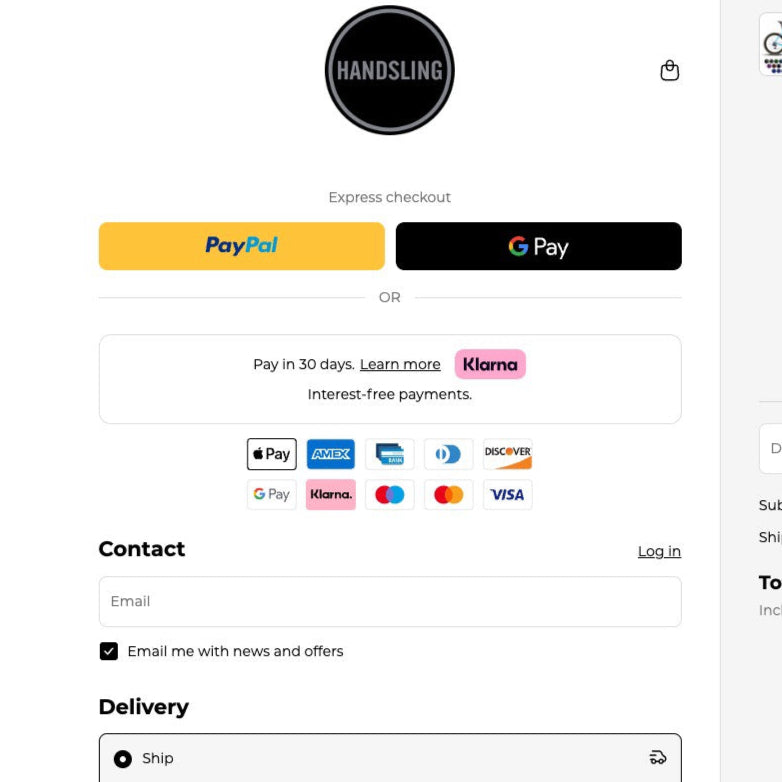Screen dimensions: 782x782
Task: Click the Apple Pay payment icon
Action: [272, 454]
